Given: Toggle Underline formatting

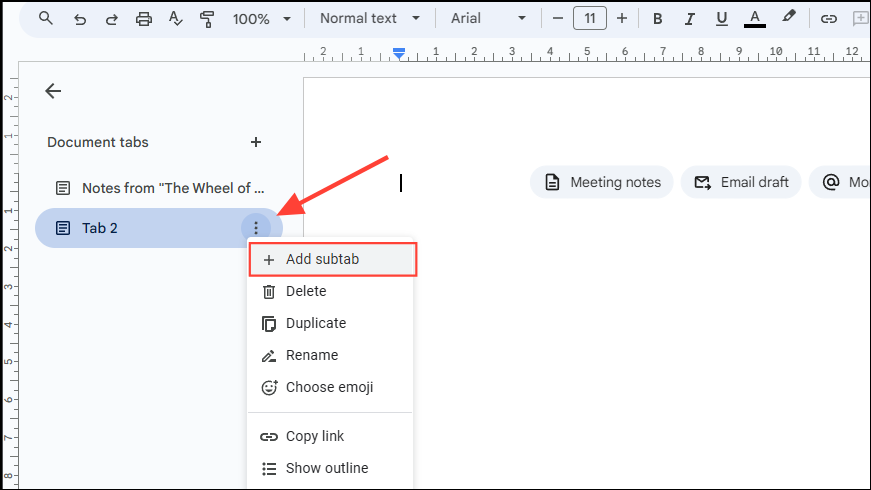Looking at the screenshot, I should click(x=721, y=18).
